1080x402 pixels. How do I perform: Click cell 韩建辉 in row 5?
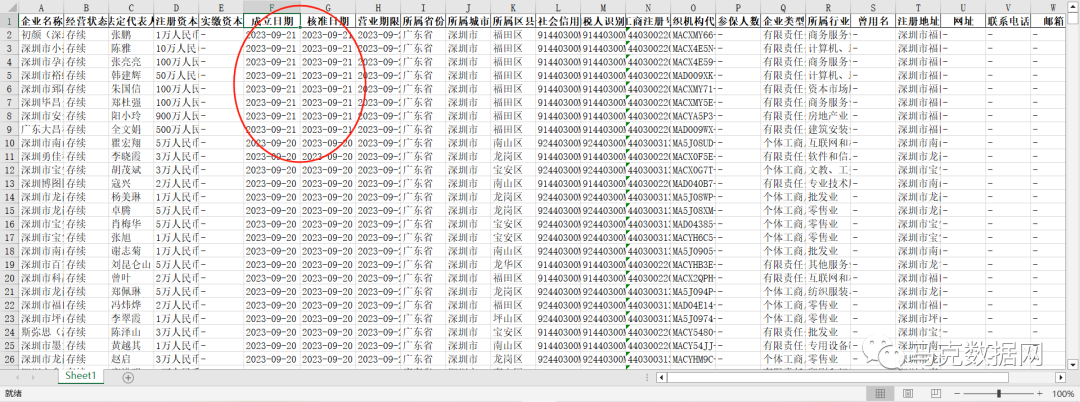click(131, 75)
